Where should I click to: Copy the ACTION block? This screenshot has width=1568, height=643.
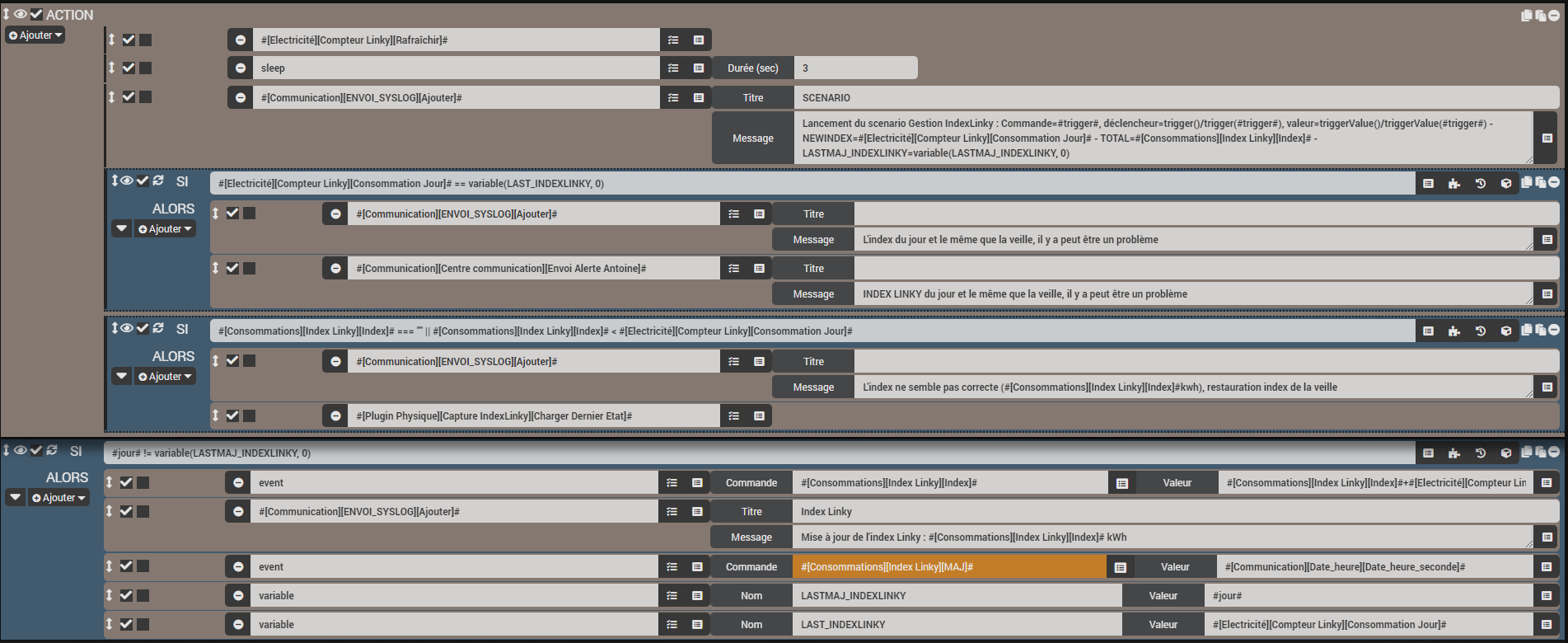click(x=1527, y=15)
